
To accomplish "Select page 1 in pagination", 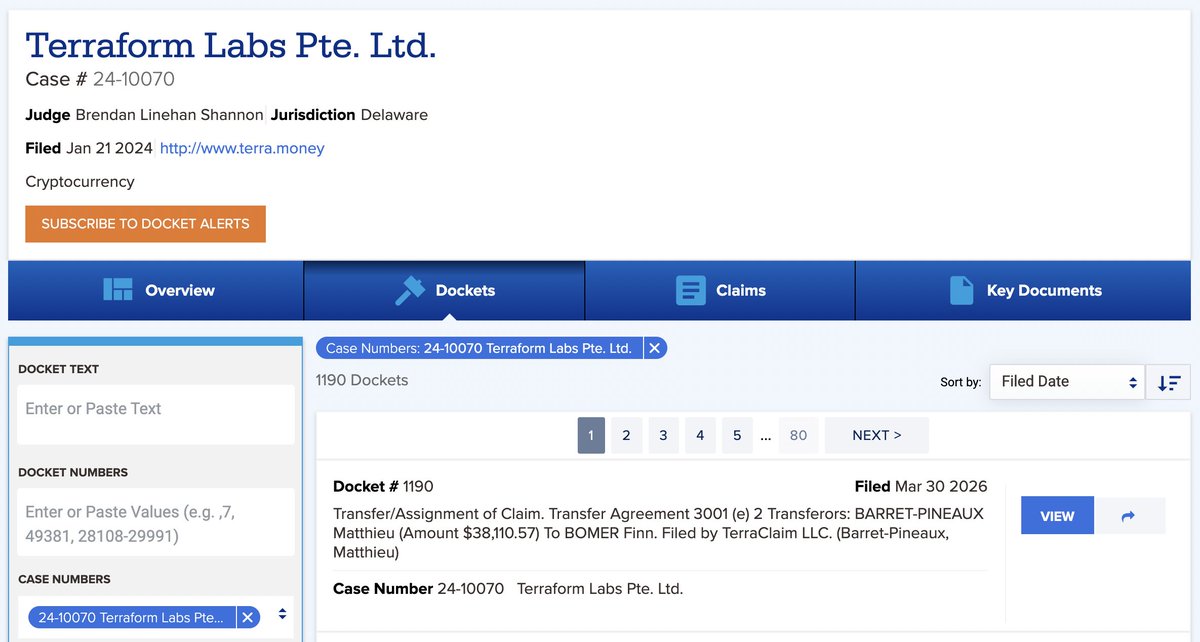I will pos(591,435).
